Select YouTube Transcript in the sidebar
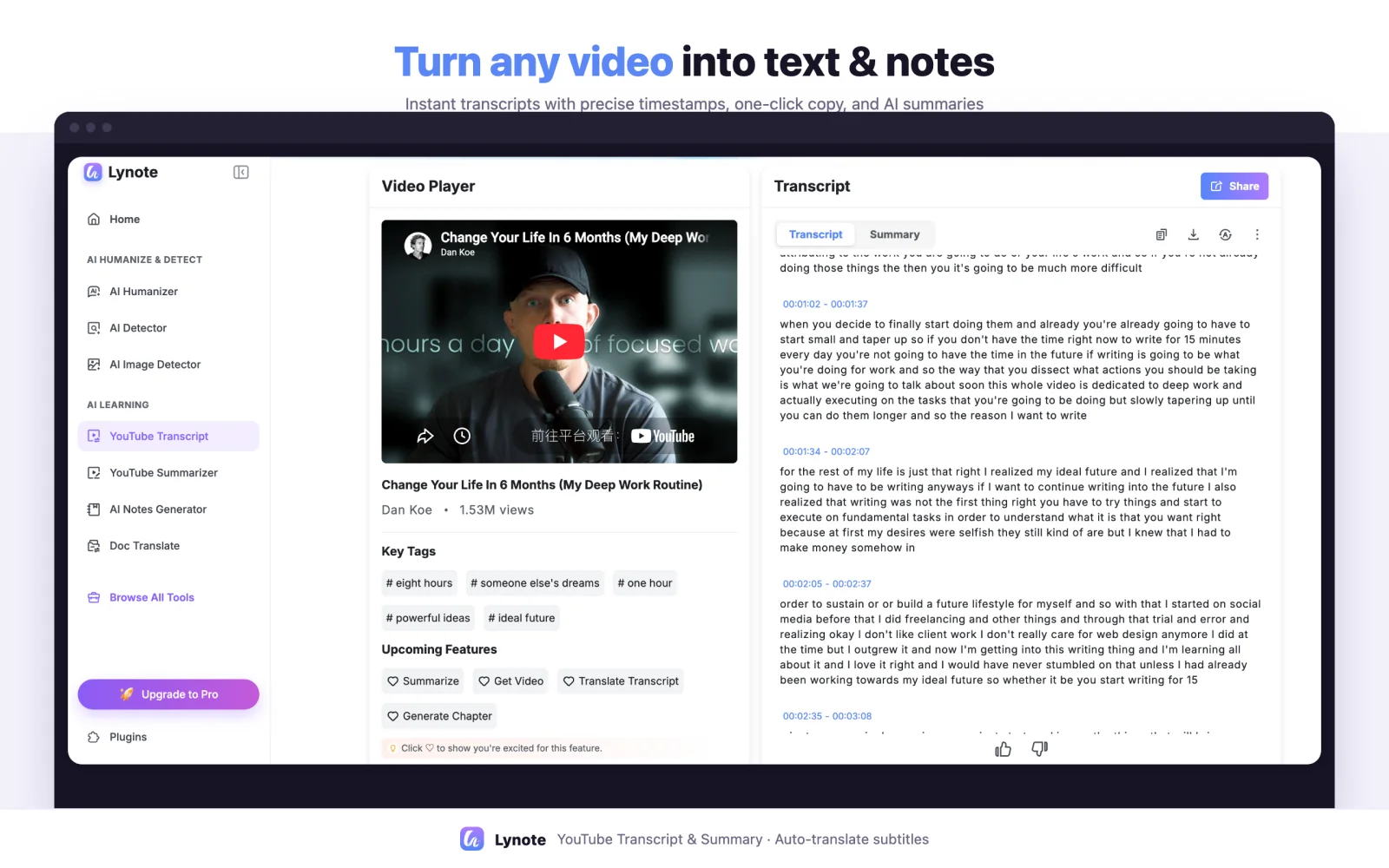This screenshot has height=868, width=1389. [x=168, y=437]
